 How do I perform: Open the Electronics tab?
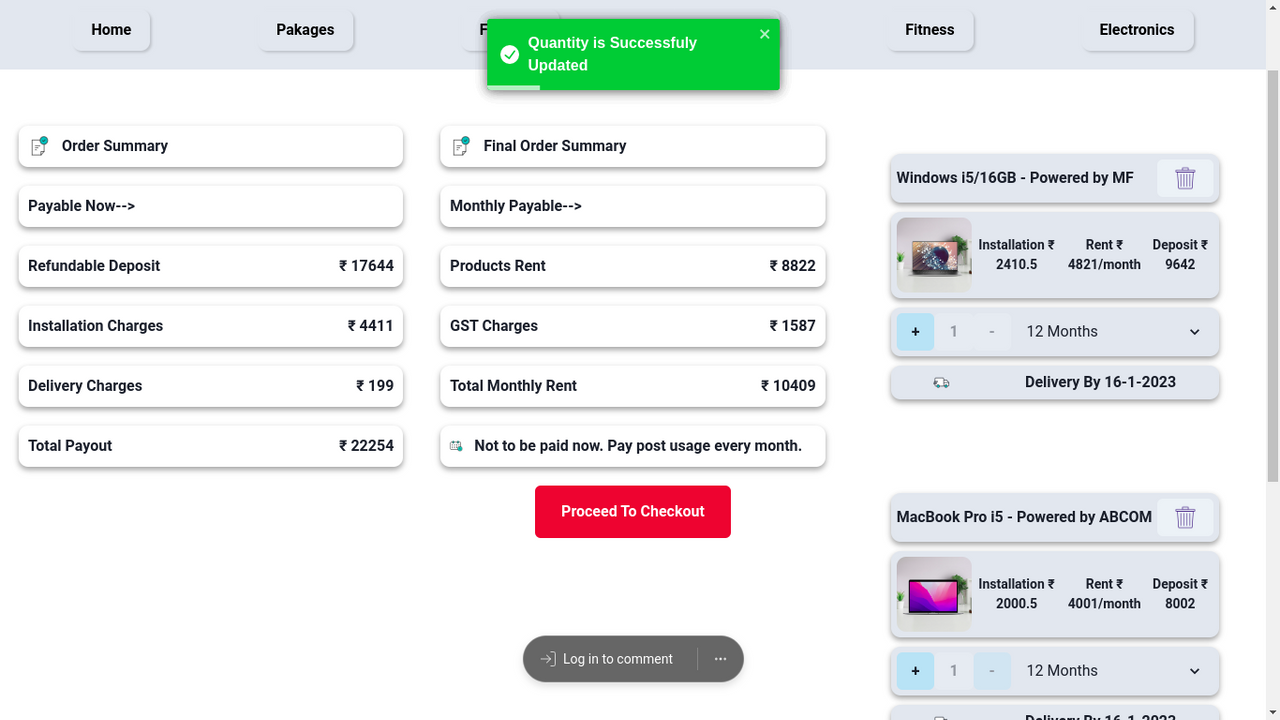pos(1137,30)
